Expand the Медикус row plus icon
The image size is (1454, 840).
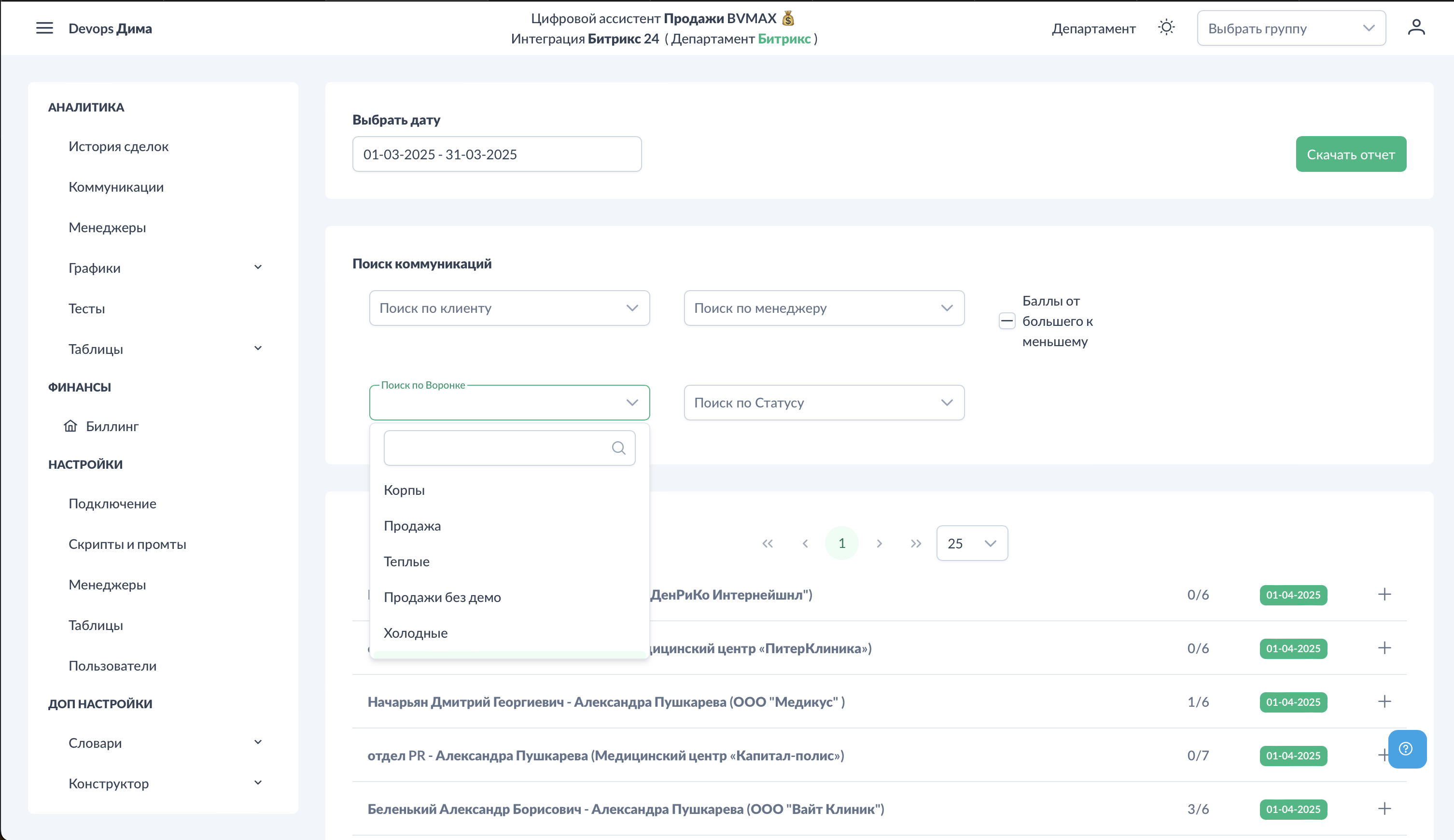1384,701
